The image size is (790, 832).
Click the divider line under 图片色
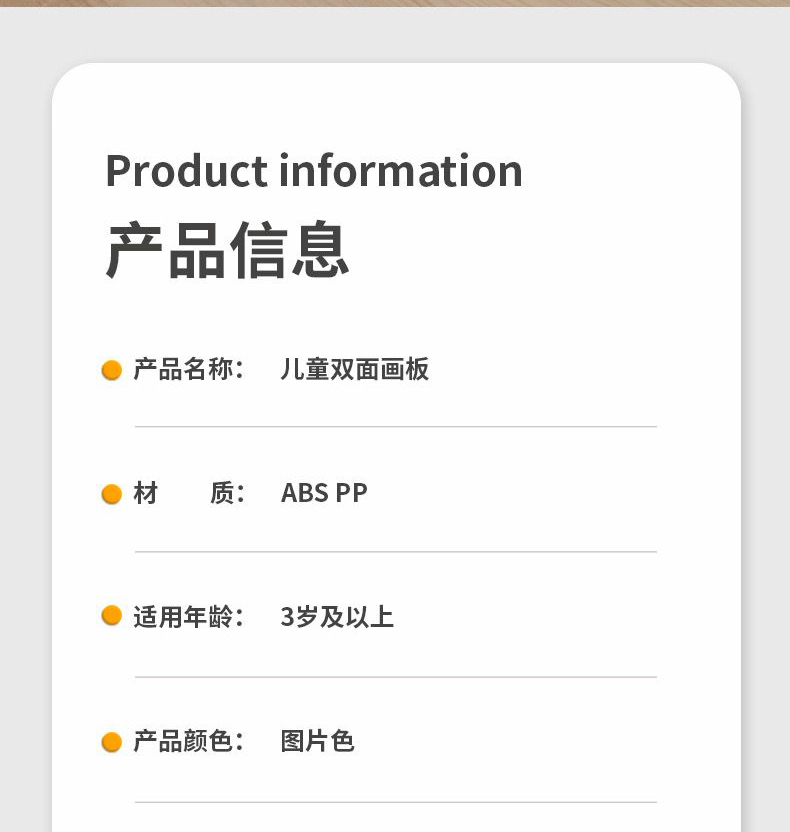[396, 802]
